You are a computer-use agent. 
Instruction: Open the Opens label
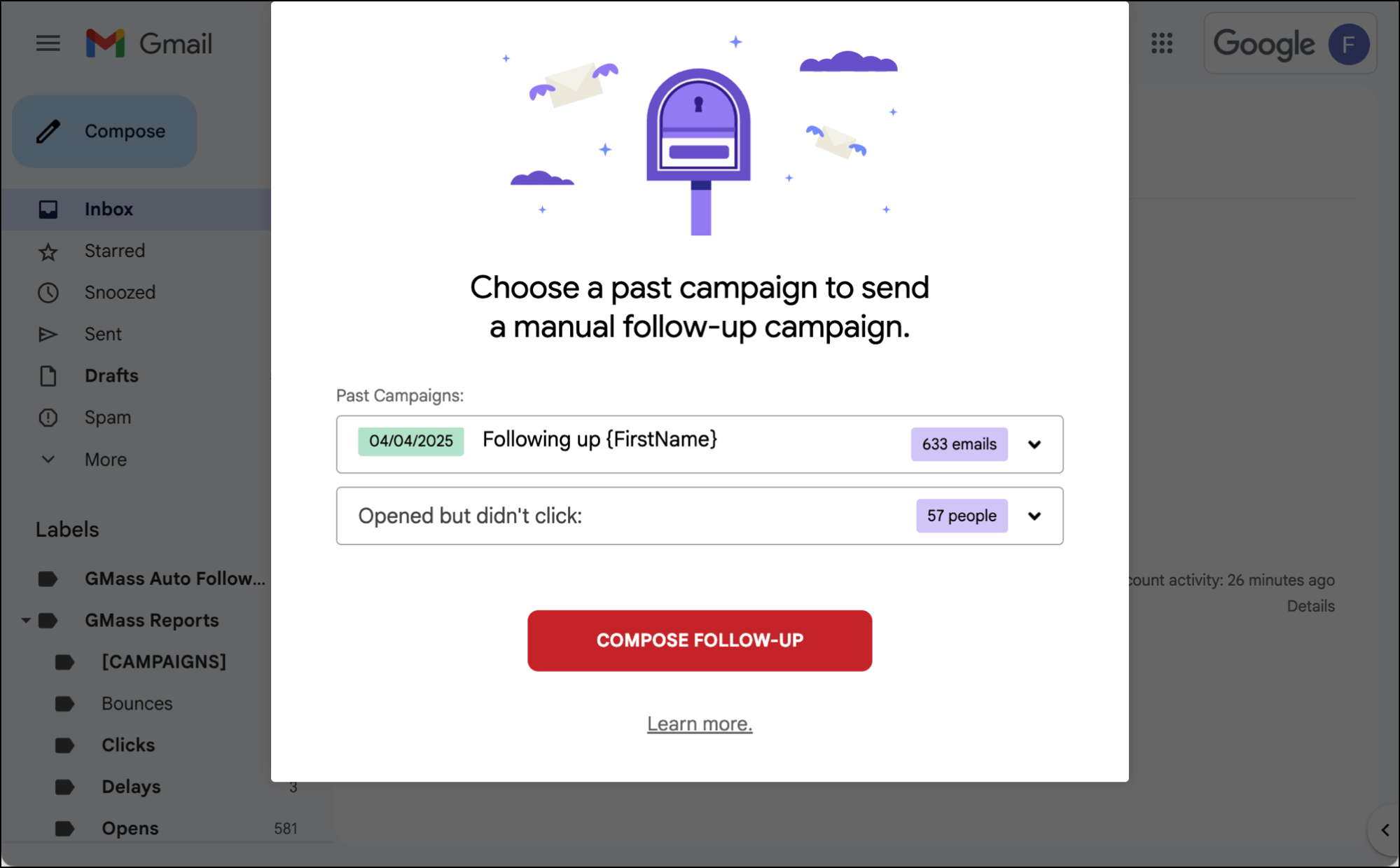click(130, 828)
